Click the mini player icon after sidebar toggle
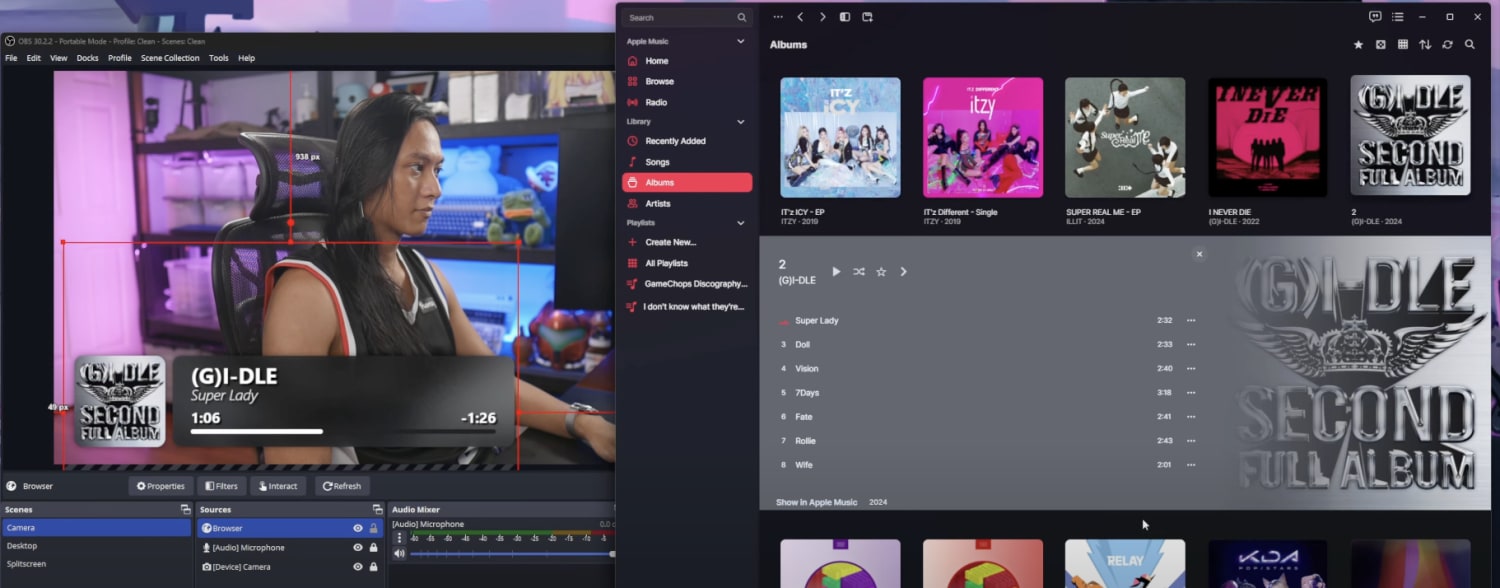1500x588 pixels. click(x=868, y=17)
